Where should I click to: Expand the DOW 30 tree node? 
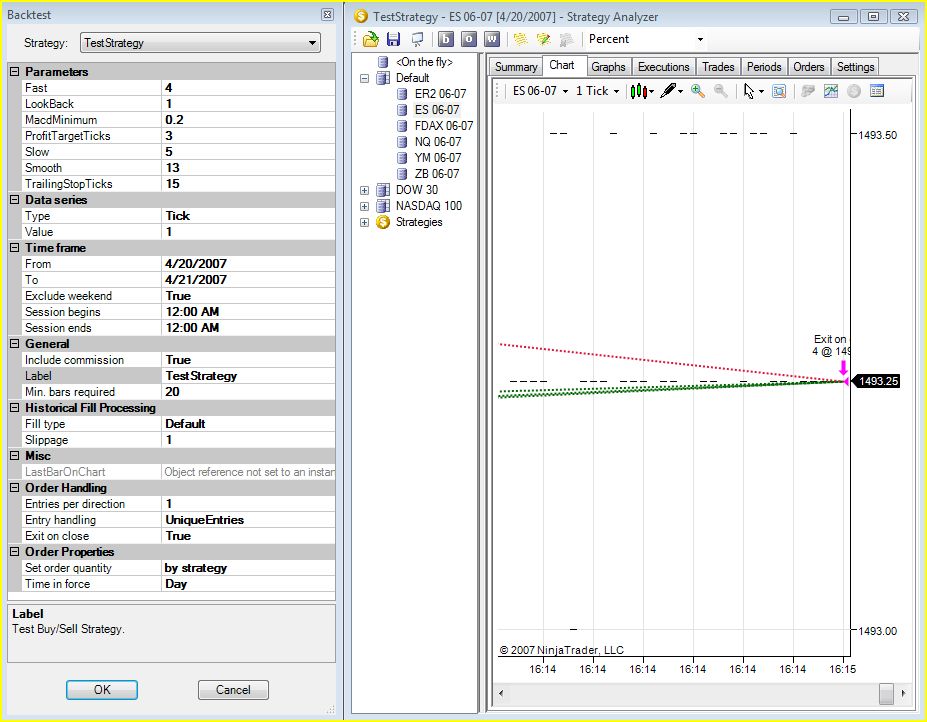pyautogui.click(x=364, y=190)
